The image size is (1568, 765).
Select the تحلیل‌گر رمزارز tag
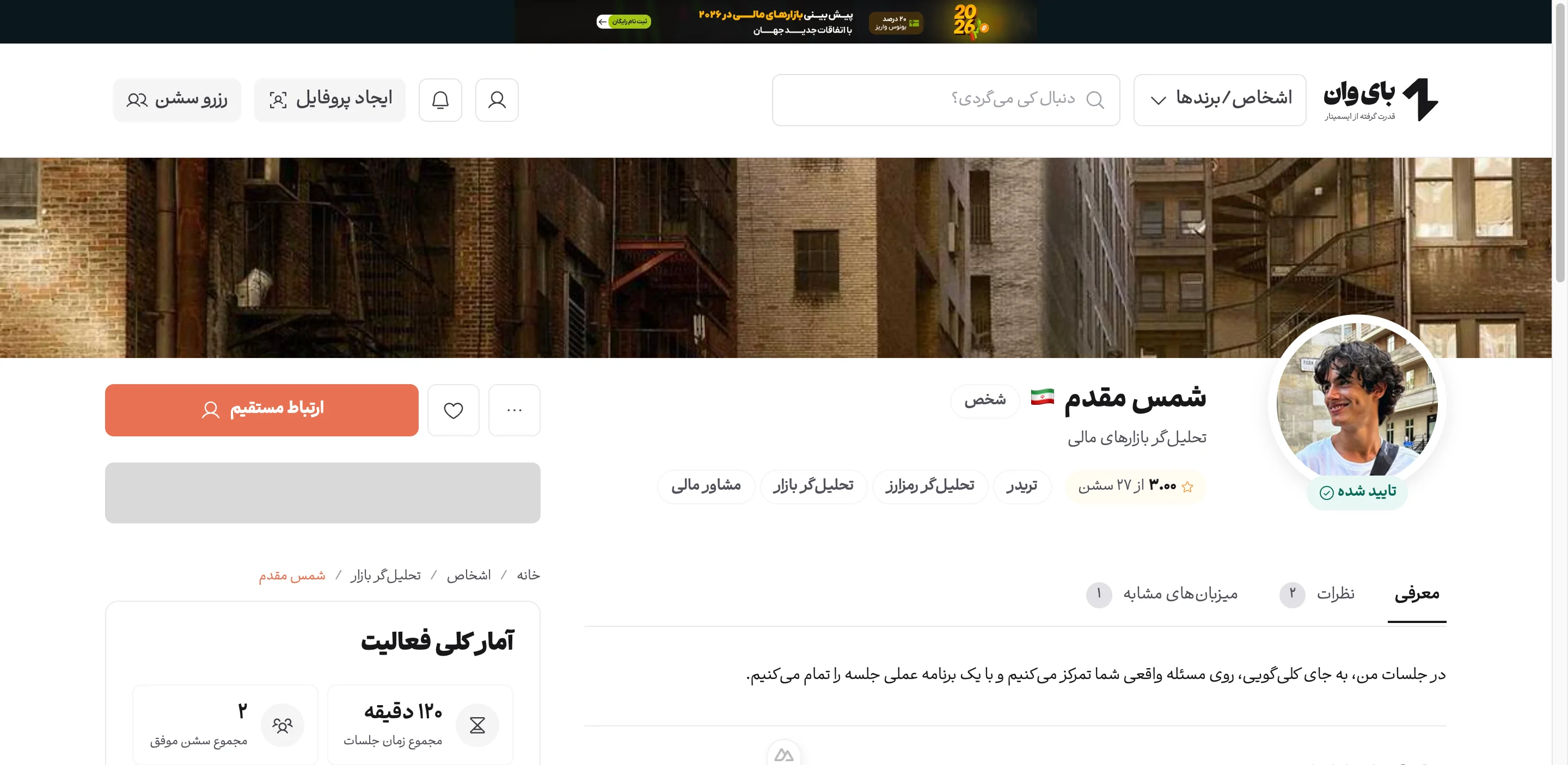coord(930,486)
